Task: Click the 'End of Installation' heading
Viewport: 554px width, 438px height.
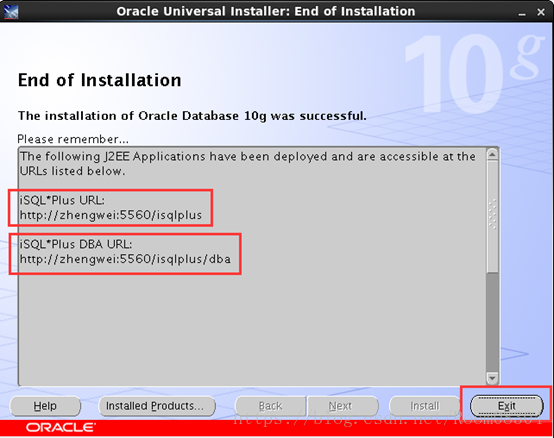Action: pos(100,80)
